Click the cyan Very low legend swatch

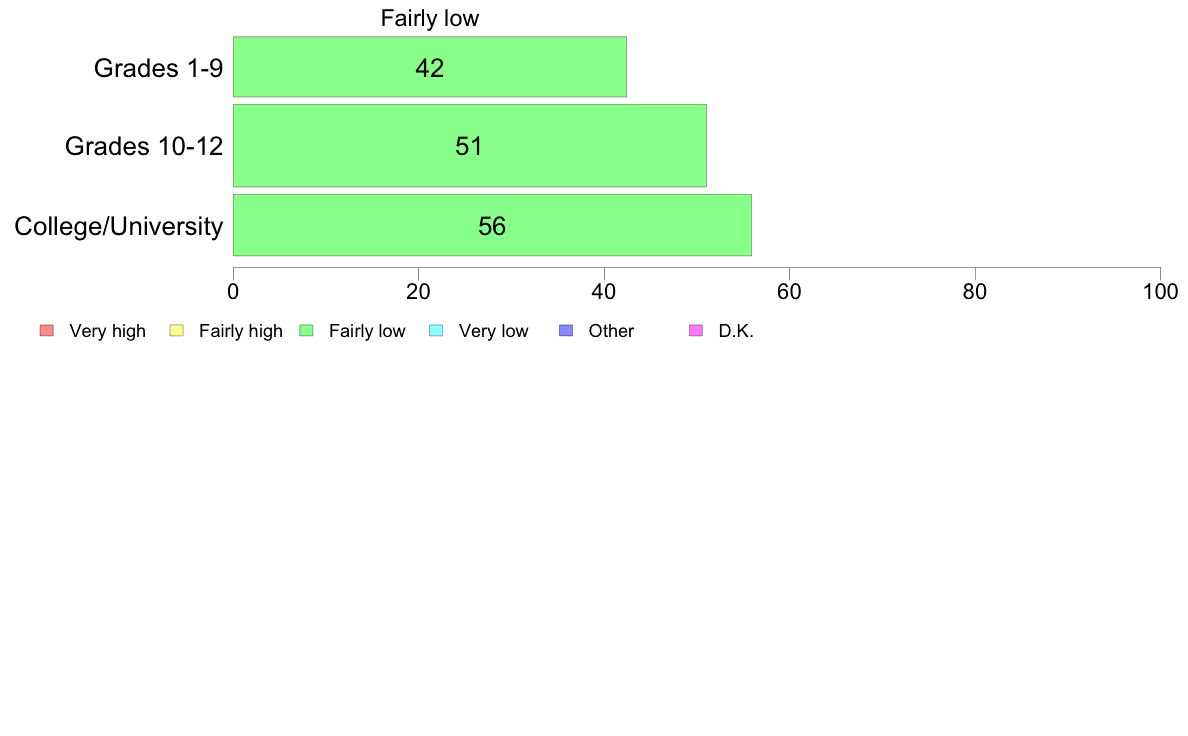click(x=436, y=330)
